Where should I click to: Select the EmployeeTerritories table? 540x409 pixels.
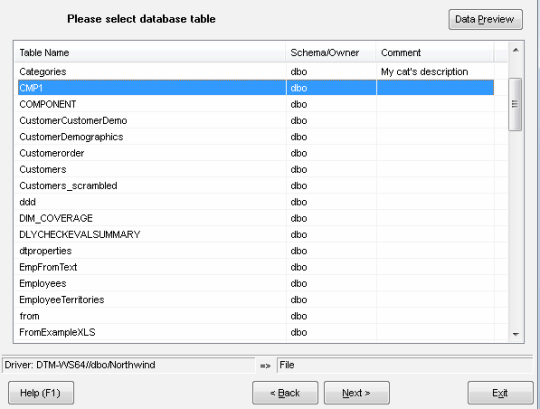point(256,300)
